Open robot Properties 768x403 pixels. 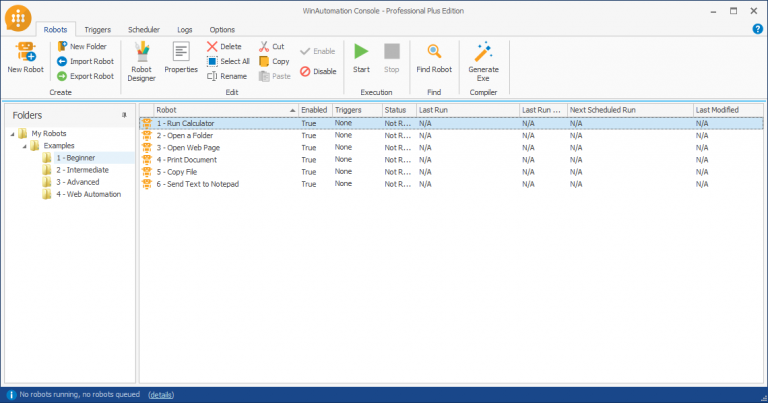tap(181, 58)
